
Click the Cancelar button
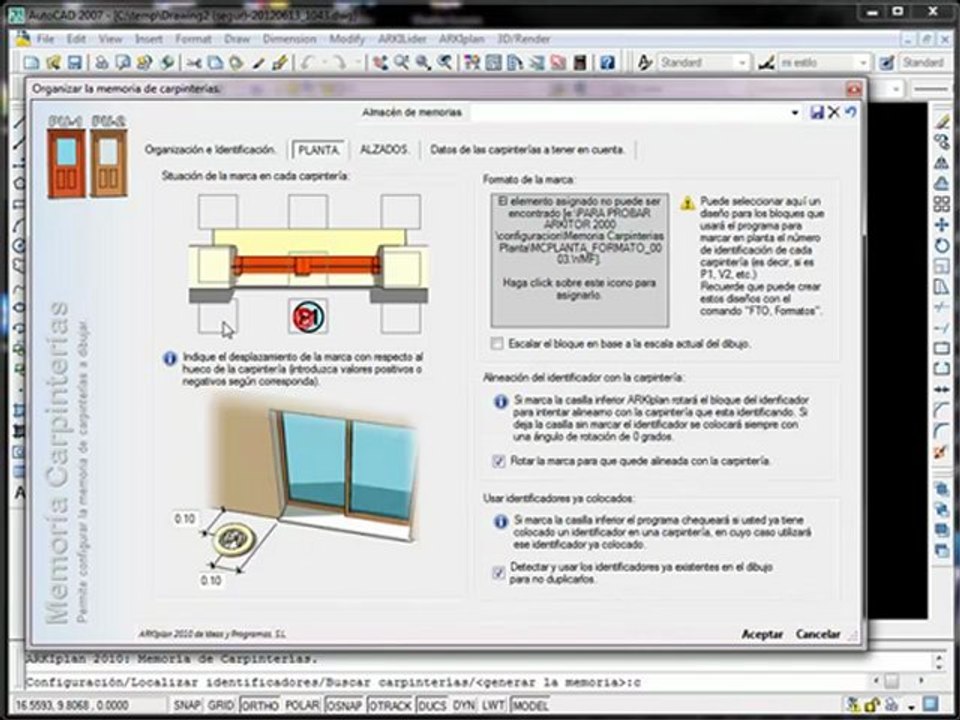[818, 634]
